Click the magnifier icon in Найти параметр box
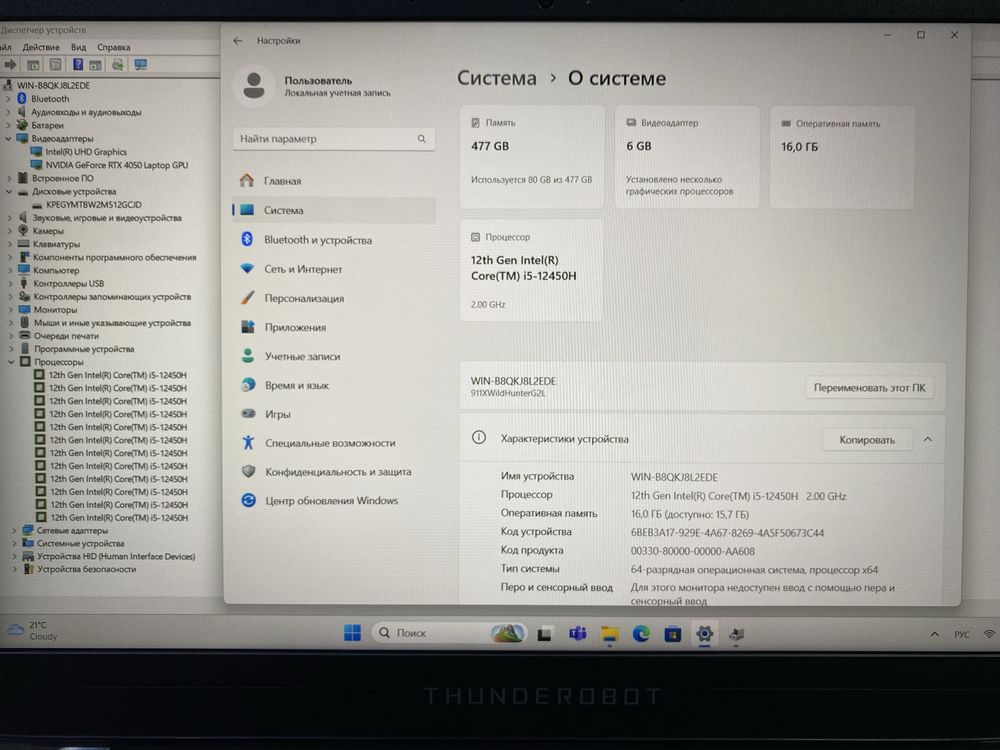 (x=422, y=138)
